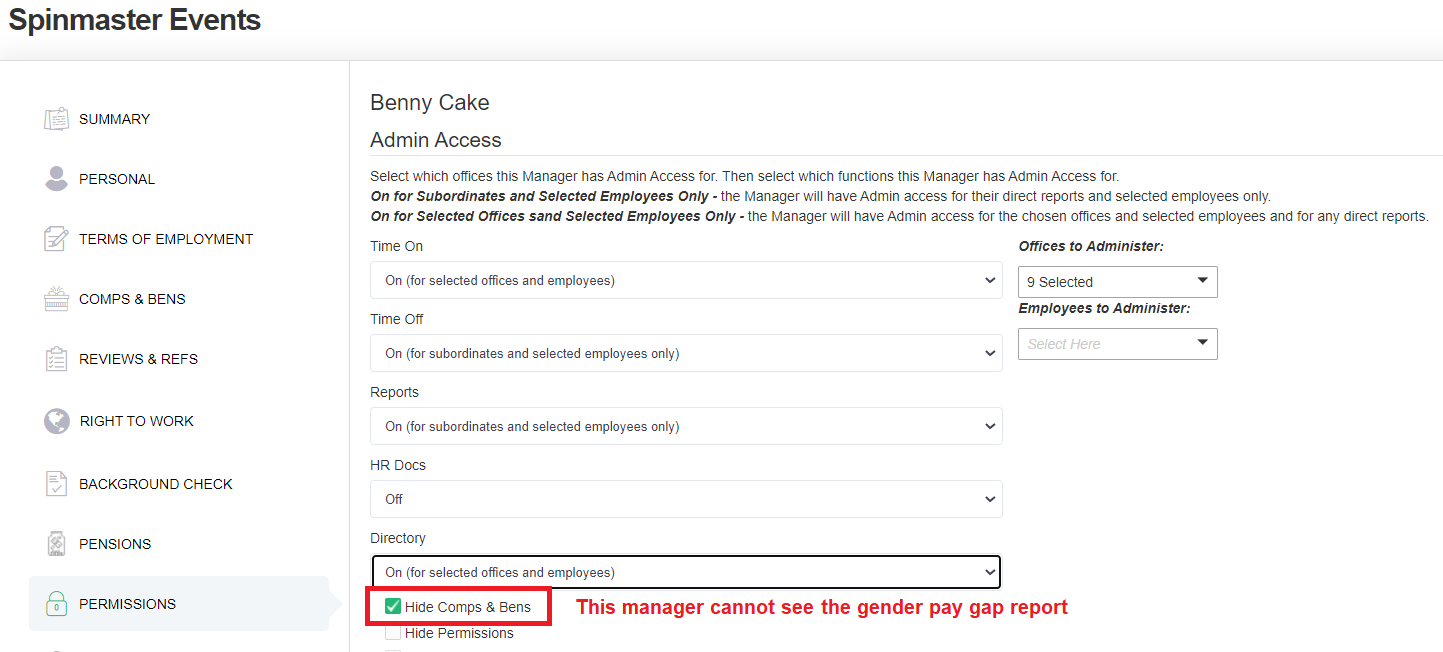The image size is (1443, 652).
Task: Uncheck the Hide Comps & Bens checkbox
Action: [x=393, y=607]
